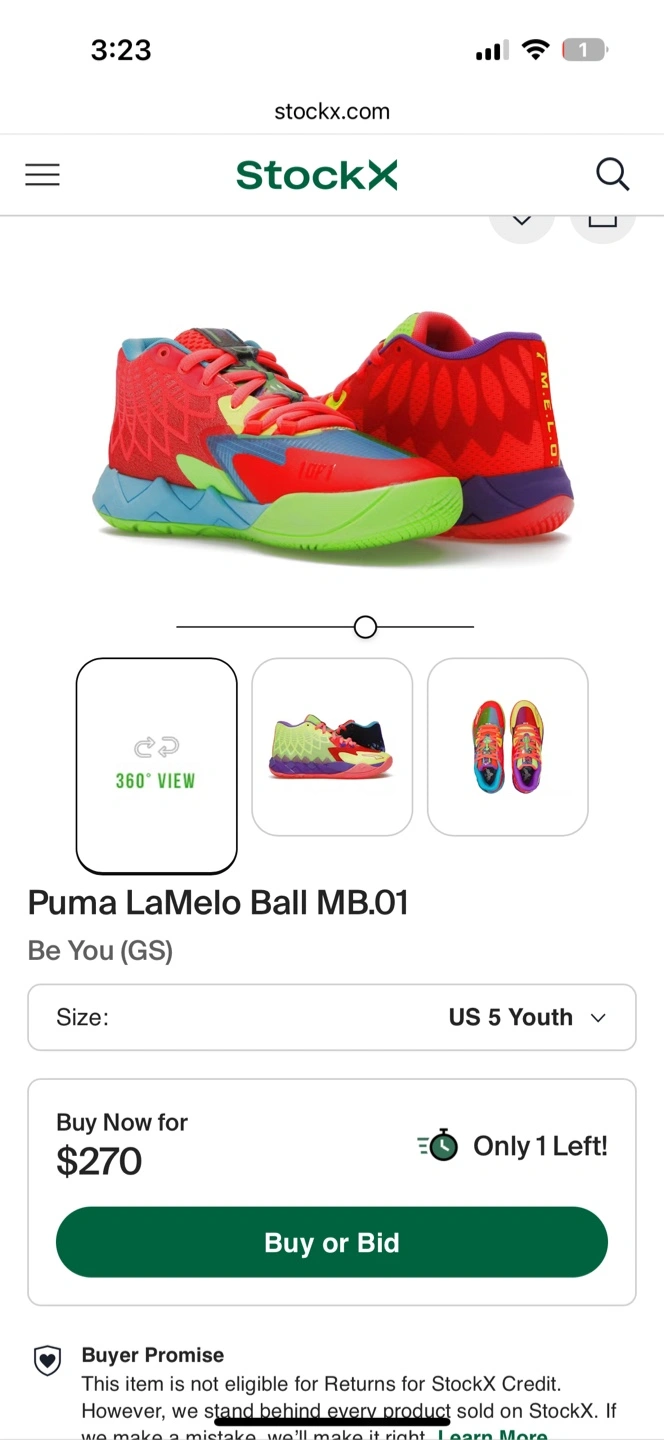
Task: Tap the battery indicator in status bar
Action: (x=585, y=50)
